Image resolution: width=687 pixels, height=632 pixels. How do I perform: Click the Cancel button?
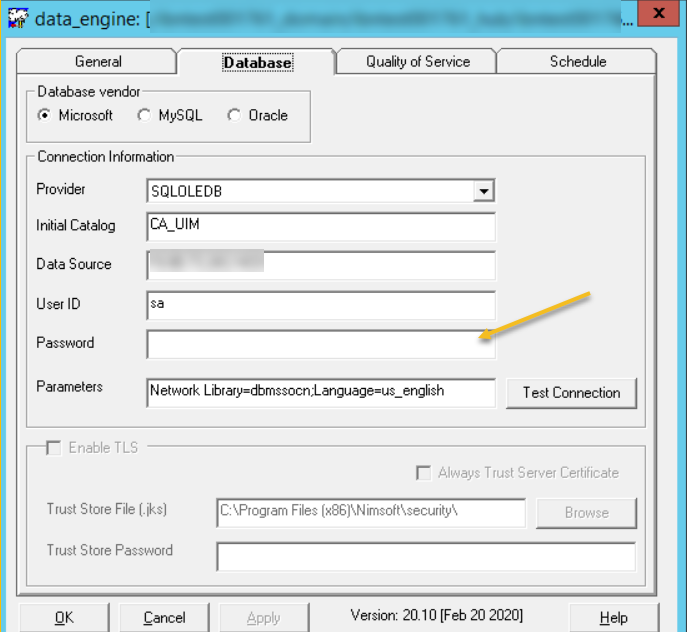[x=164, y=618]
